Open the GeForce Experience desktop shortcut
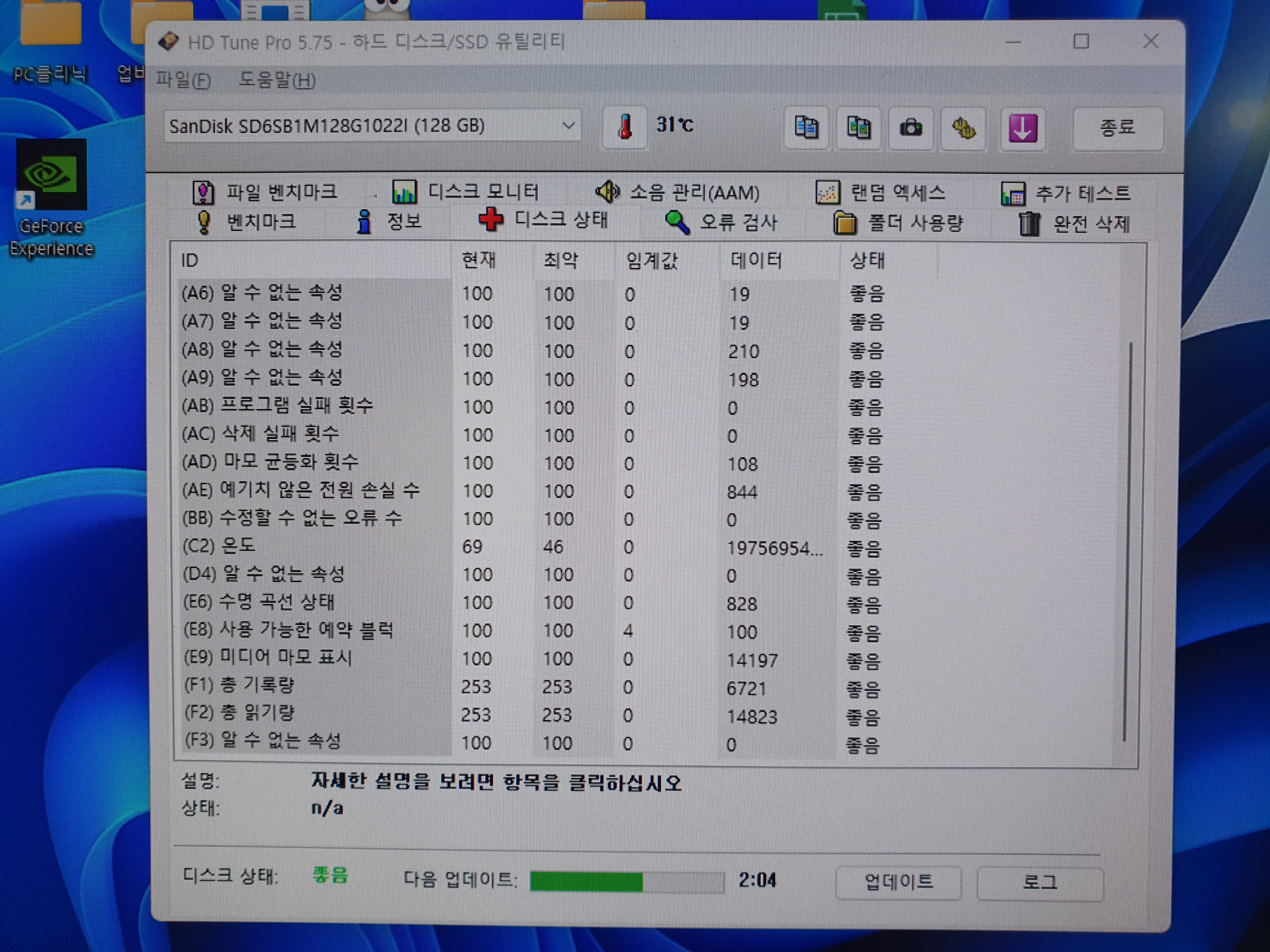This screenshot has height=952, width=1270. (x=51, y=199)
